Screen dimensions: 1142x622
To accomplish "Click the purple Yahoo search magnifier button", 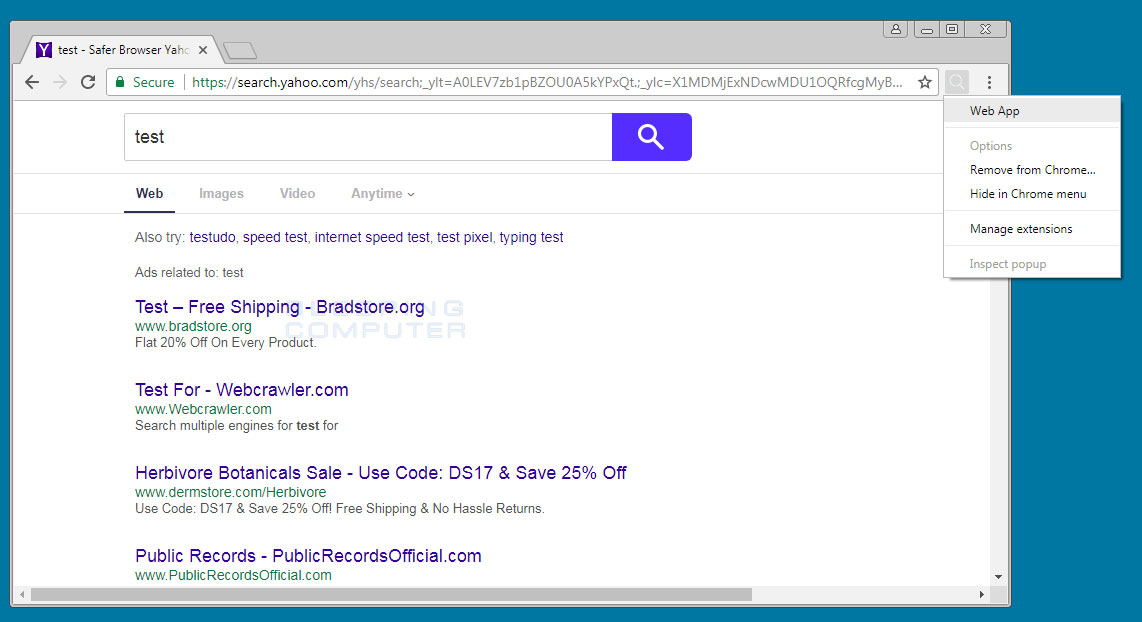I will [651, 137].
